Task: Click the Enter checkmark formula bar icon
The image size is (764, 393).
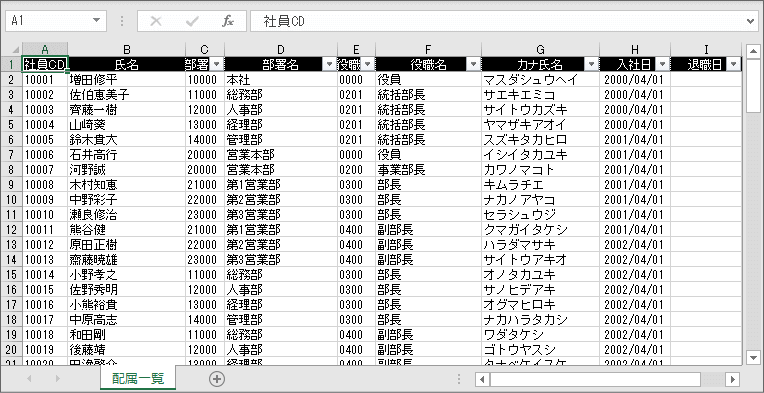Action: coord(192,21)
